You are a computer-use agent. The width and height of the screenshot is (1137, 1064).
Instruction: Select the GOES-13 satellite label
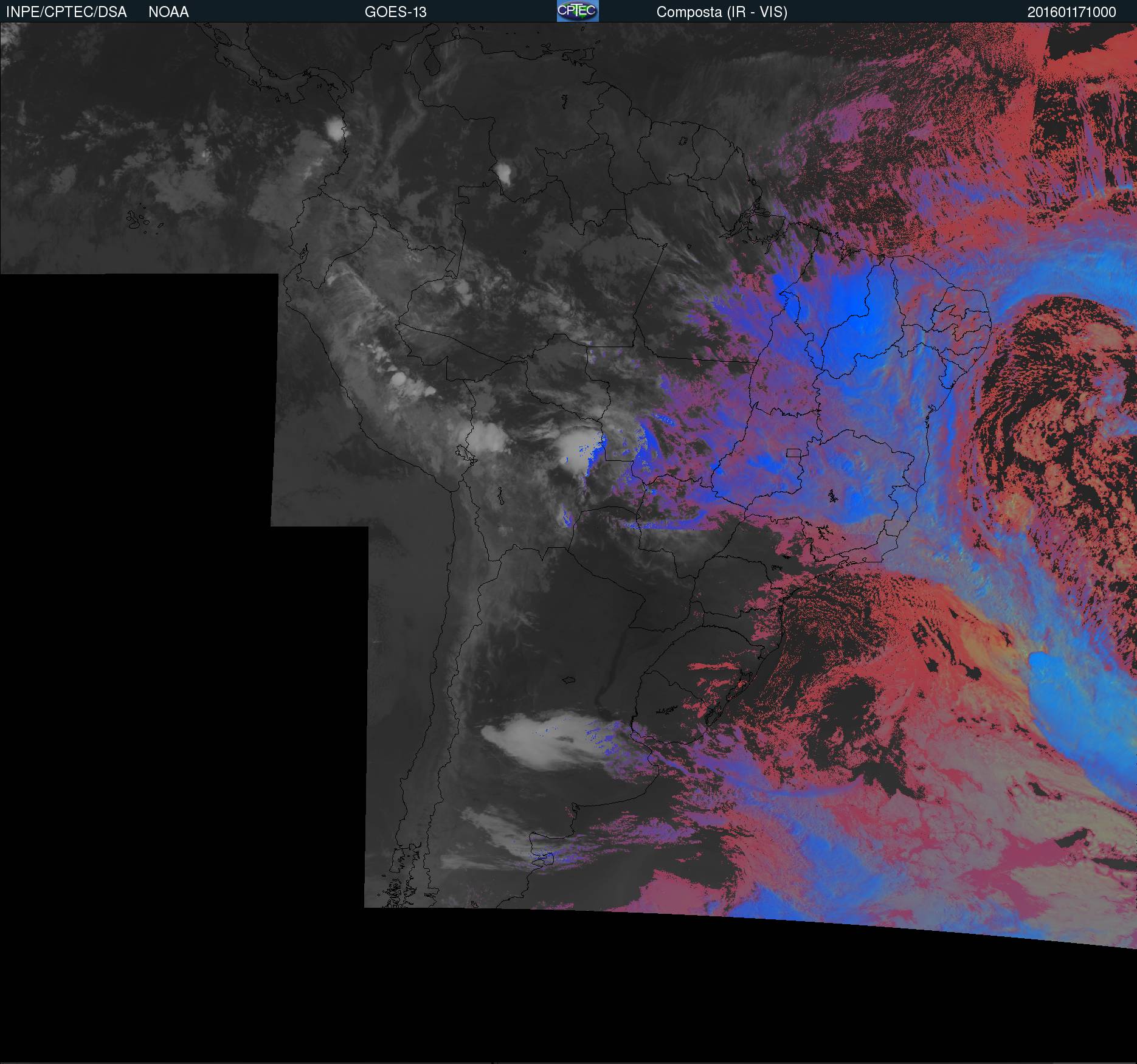coord(395,12)
